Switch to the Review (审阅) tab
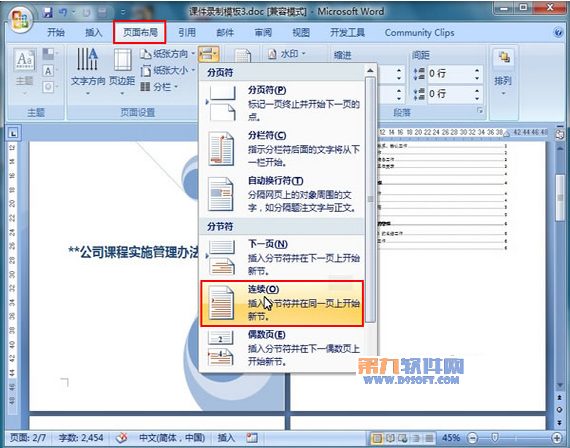Viewport: 570px width, 448px height. click(263, 33)
